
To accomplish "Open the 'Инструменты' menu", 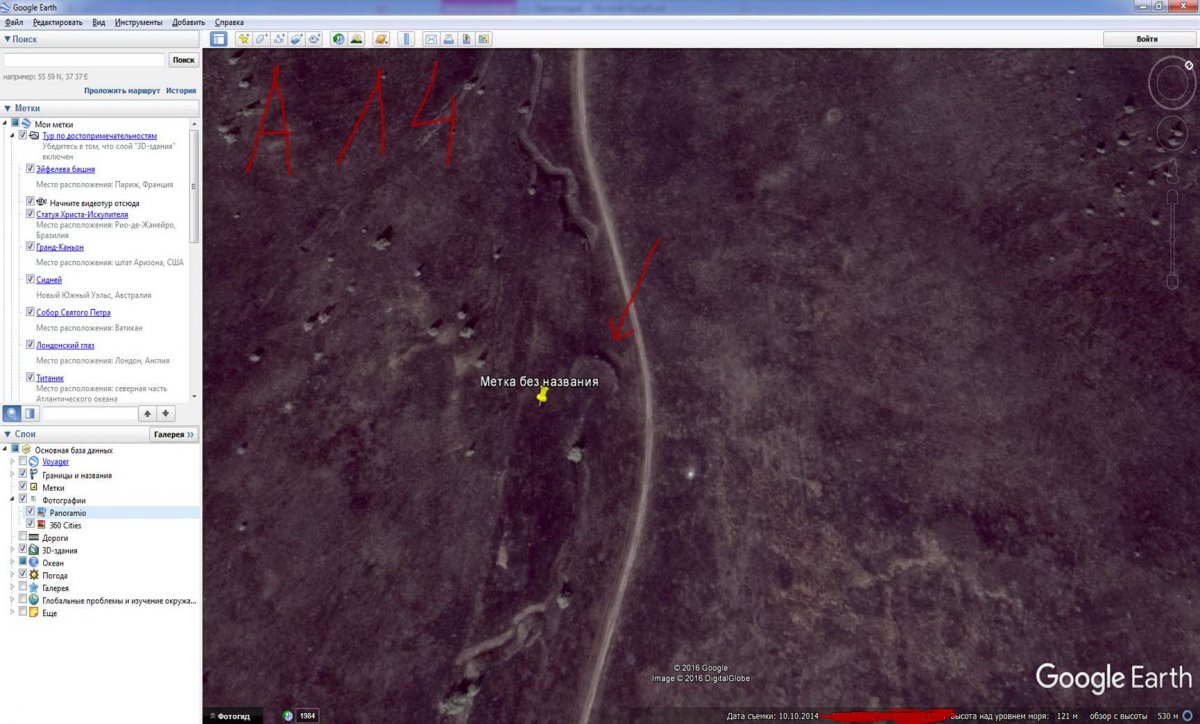I will 139,22.
